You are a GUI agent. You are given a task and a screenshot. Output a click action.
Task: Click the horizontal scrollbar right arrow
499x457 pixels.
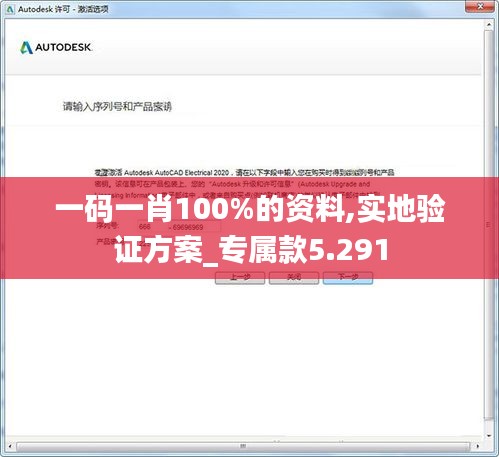478,446
